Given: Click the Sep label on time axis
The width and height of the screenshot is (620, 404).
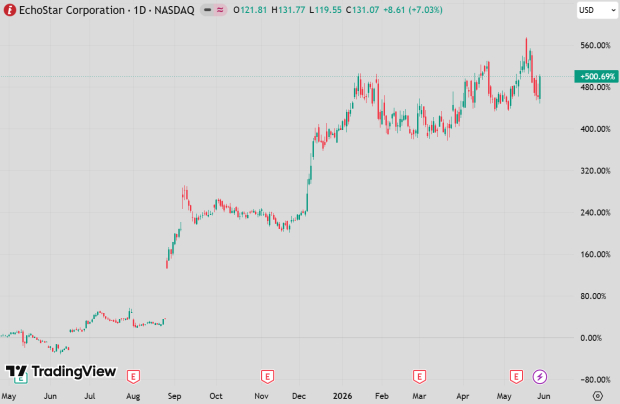Looking at the screenshot, I should 174,396.
